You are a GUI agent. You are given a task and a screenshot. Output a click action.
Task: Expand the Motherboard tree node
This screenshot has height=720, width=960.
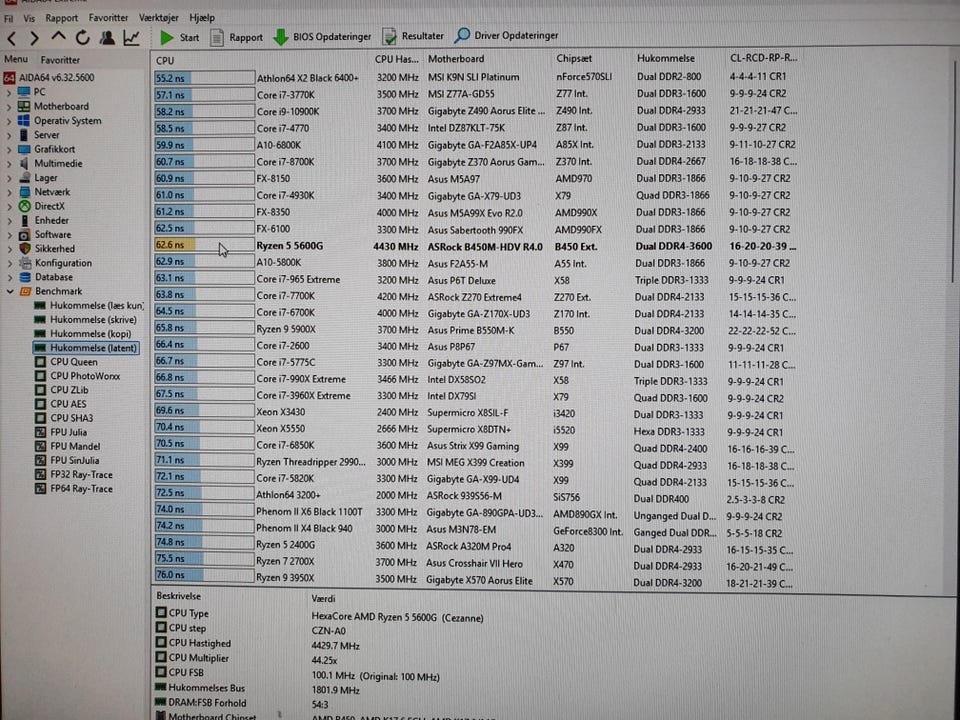click(9, 107)
